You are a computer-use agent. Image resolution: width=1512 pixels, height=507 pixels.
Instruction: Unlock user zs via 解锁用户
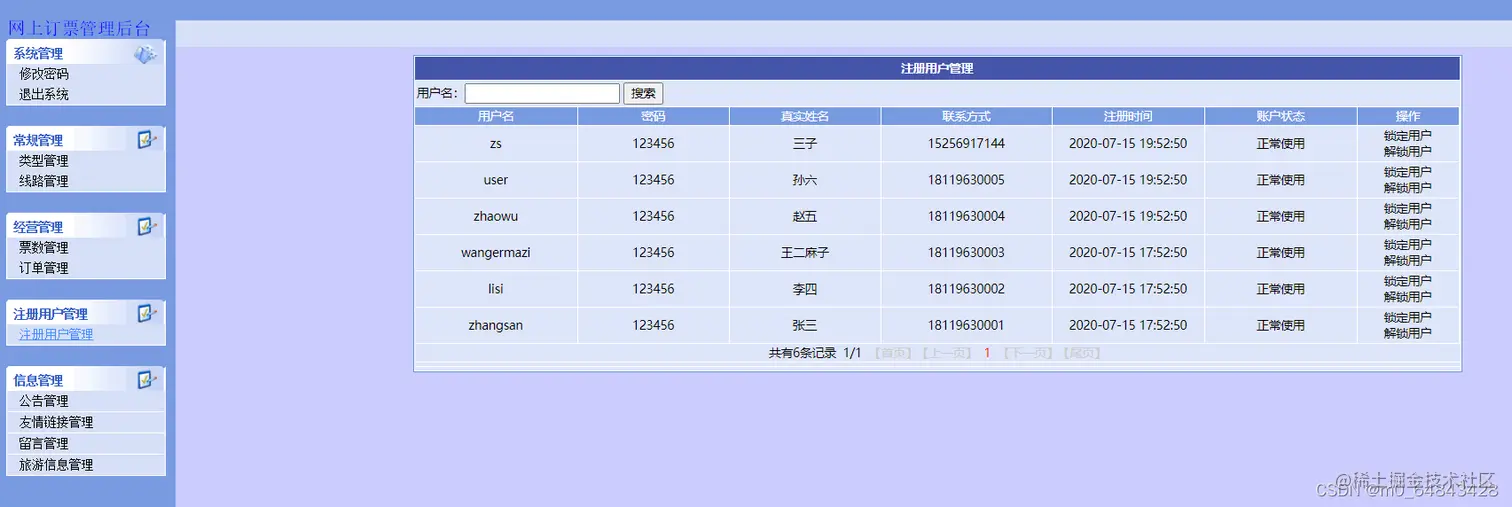[1407, 152]
